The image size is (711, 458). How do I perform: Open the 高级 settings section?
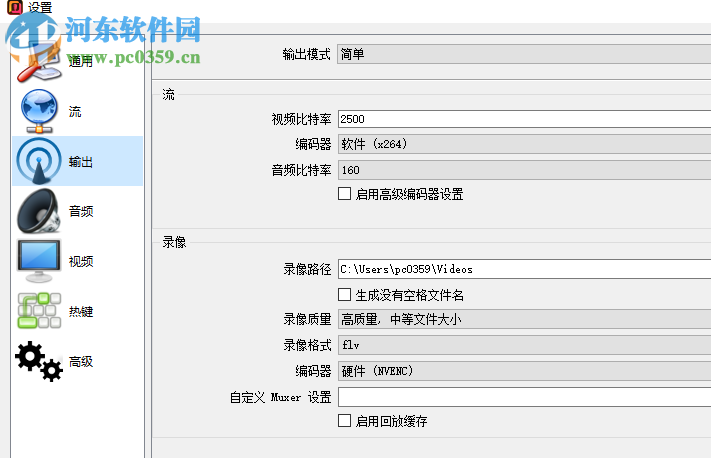pyautogui.click(x=78, y=361)
